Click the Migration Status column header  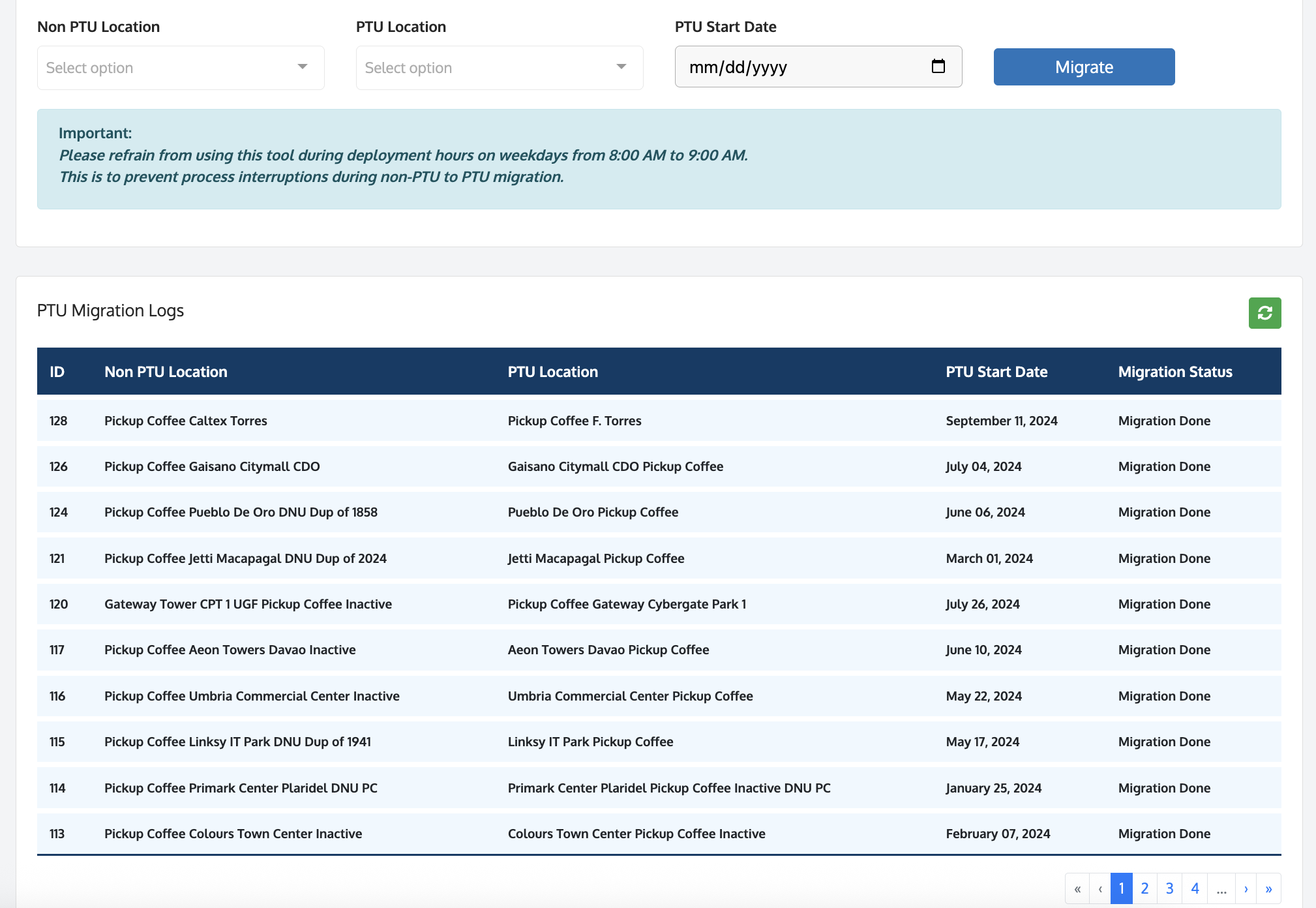[1175, 372]
